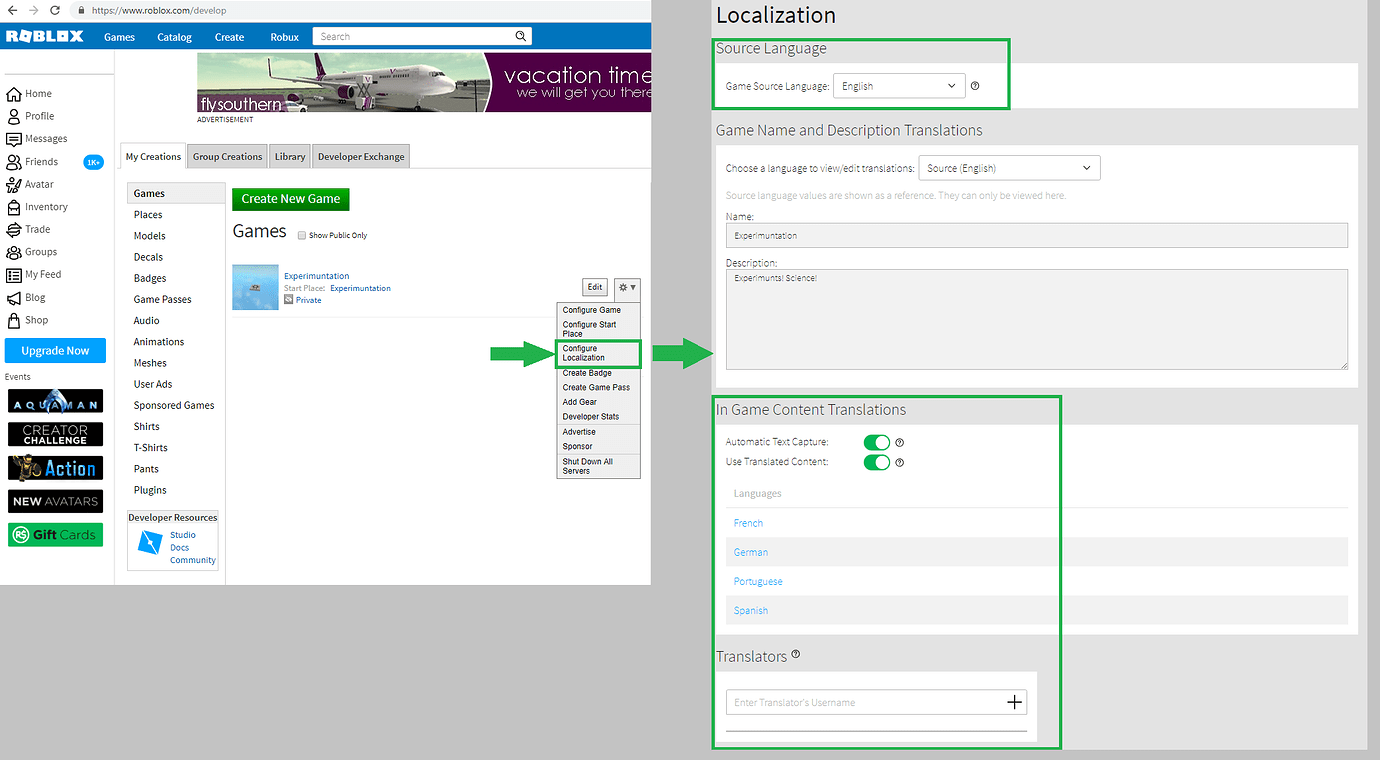Select Shut Down All Servers entry

(x=598, y=466)
